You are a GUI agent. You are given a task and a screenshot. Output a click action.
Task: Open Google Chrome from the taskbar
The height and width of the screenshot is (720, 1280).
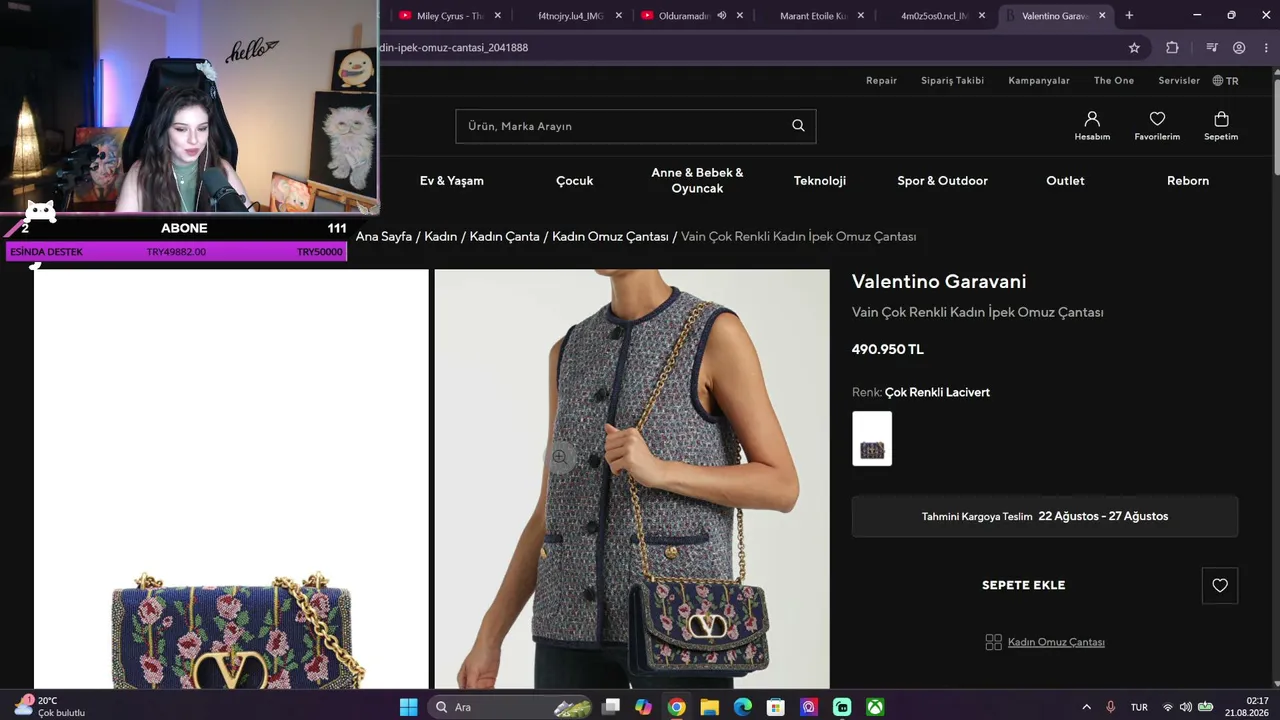coord(676,707)
